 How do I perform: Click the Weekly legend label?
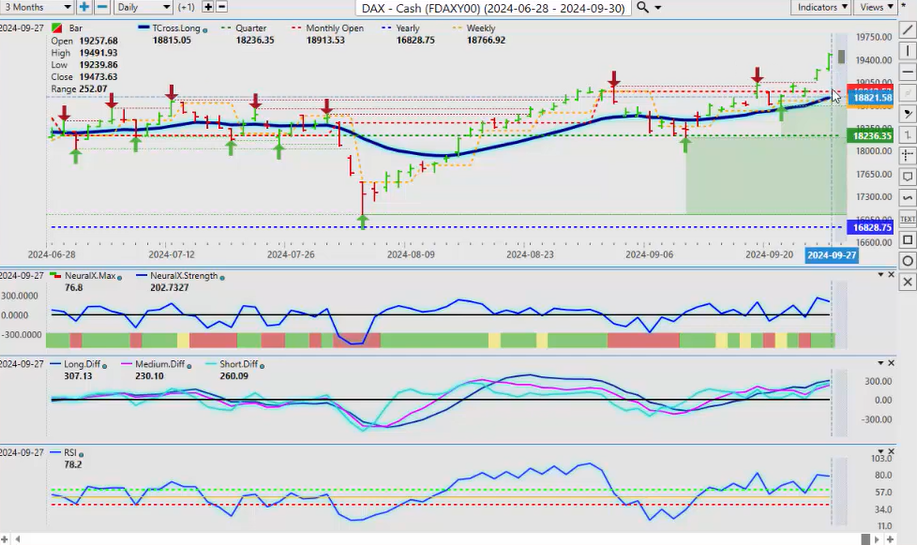pos(481,28)
